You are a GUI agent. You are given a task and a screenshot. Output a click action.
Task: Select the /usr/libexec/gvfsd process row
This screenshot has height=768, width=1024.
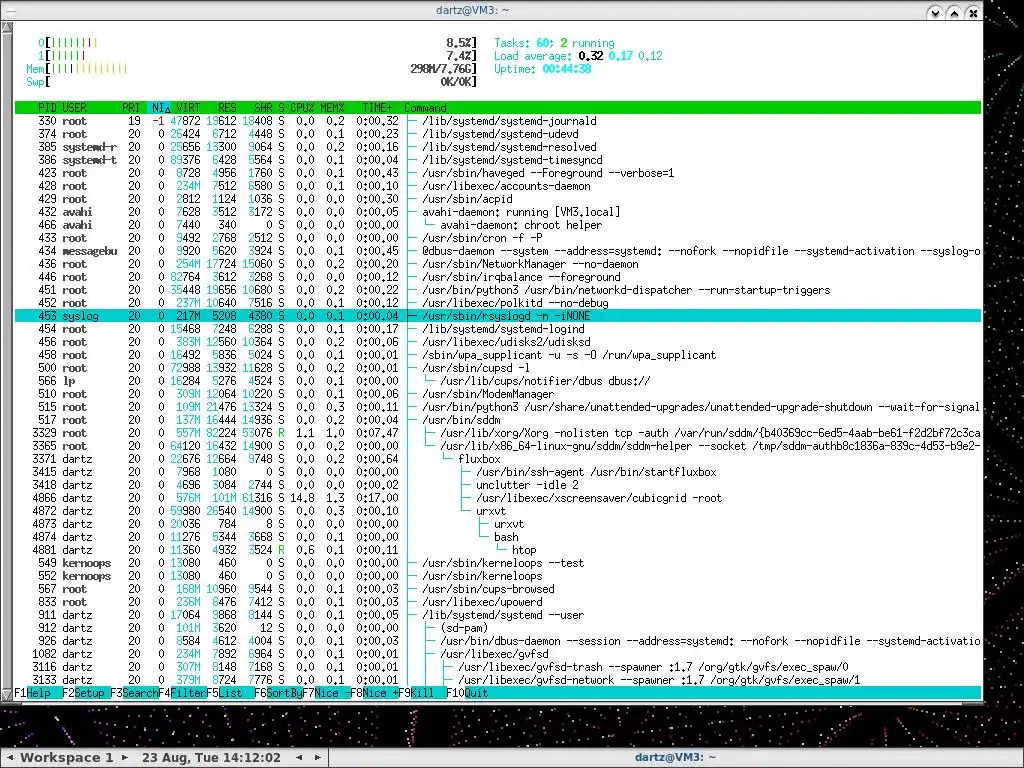[498, 654]
